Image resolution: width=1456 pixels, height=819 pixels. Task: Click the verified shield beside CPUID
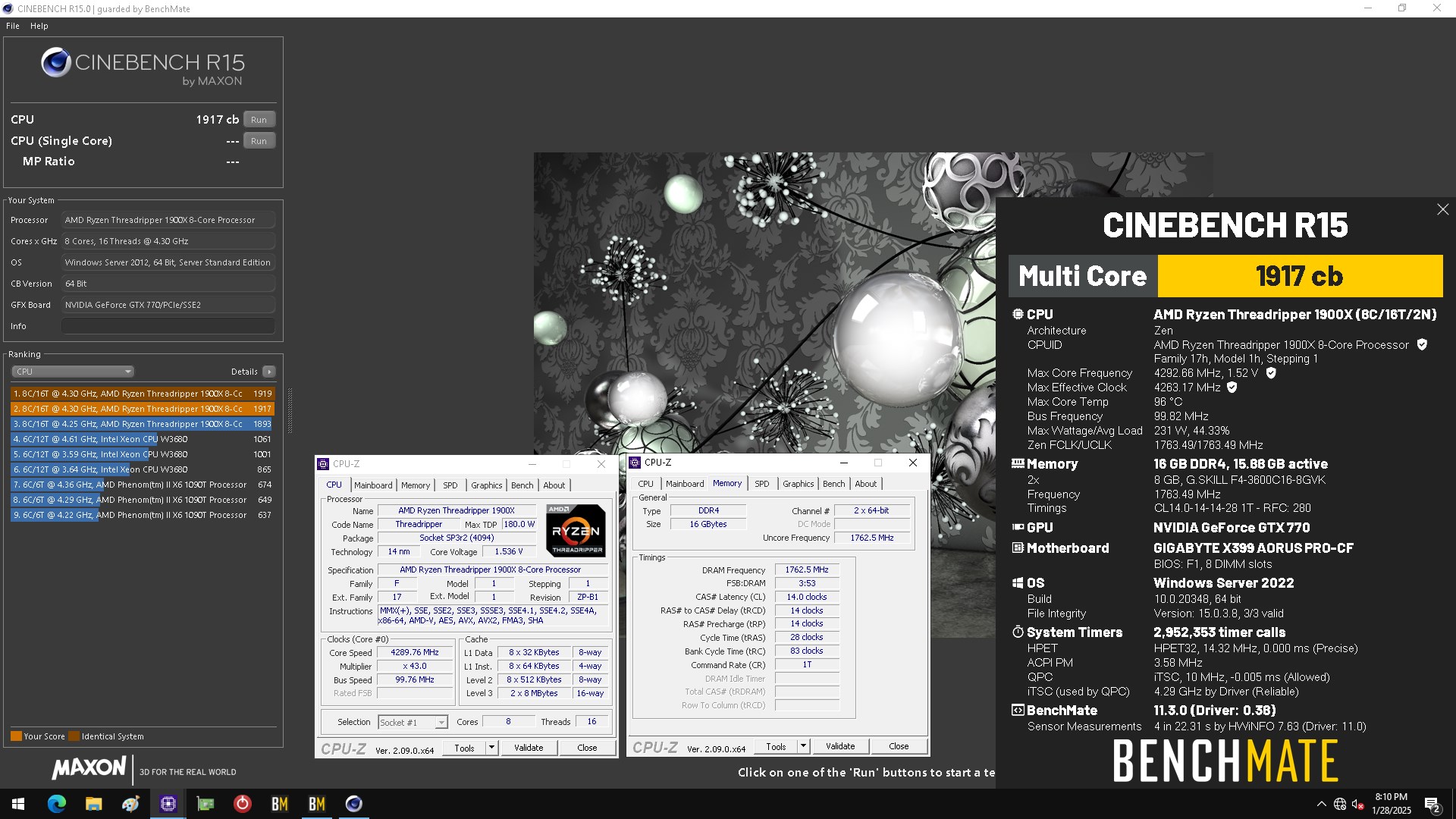[1422, 344]
